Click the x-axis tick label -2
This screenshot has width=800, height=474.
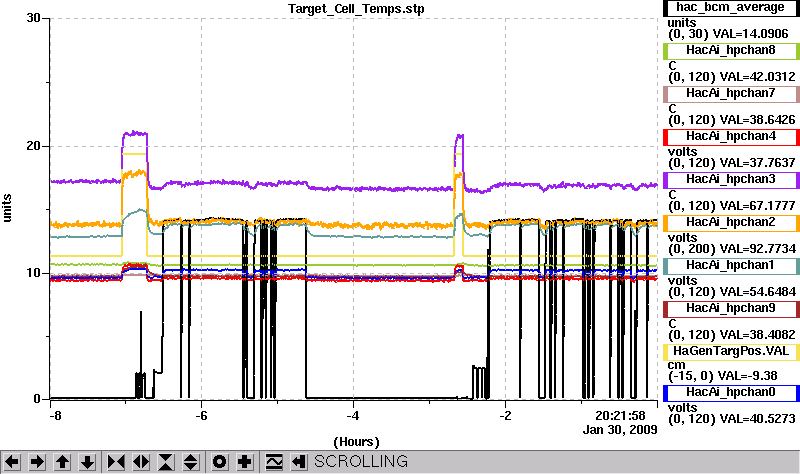pyautogui.click(x=505, y=416)
